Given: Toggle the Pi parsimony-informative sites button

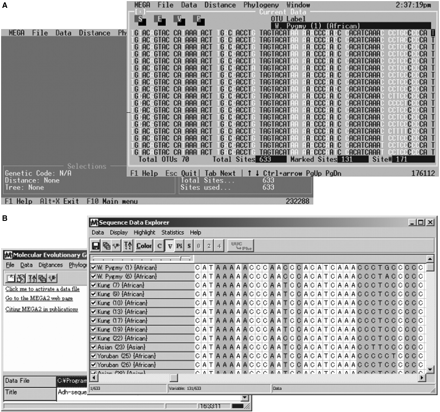Looking at the screenshot, I should [179, 246].
